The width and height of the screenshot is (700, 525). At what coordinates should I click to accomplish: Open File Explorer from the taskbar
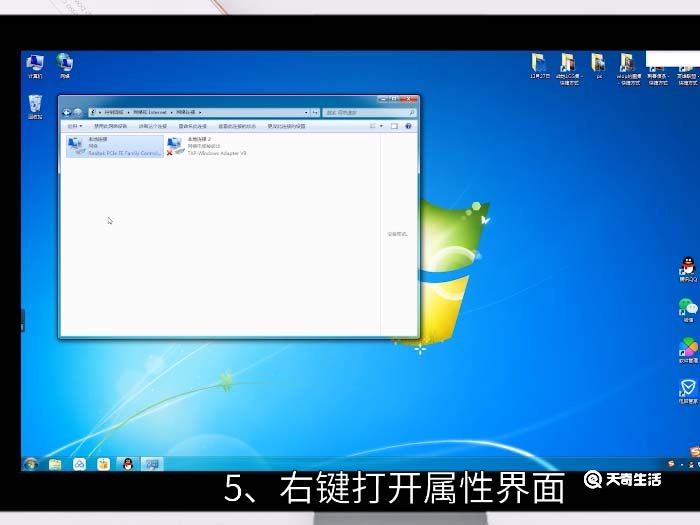click(55, 464)
